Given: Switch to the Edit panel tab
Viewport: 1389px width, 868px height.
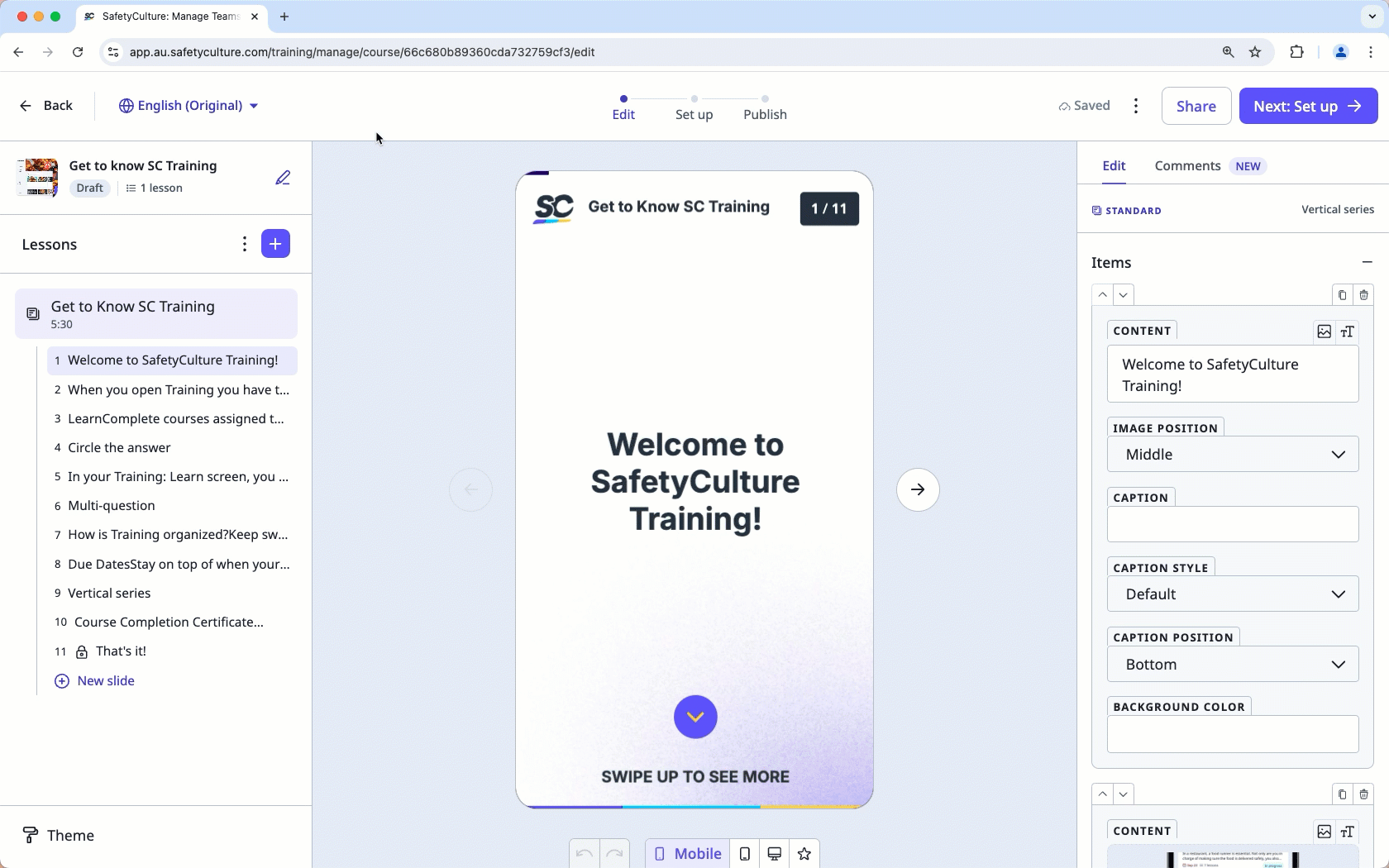Looking at the screenshot, I should click(1114, 165).
